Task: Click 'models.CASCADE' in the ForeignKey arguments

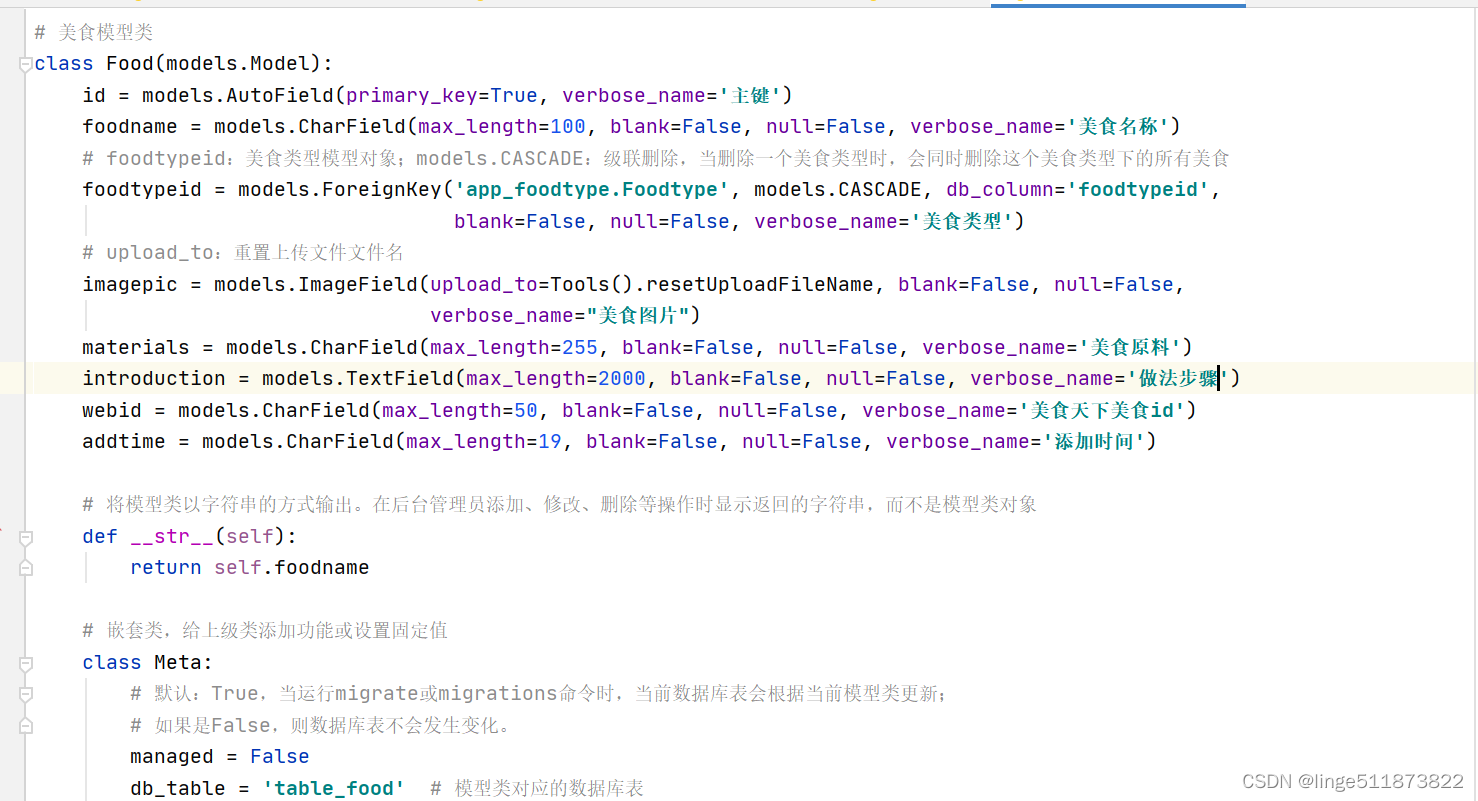Action: 838,190
